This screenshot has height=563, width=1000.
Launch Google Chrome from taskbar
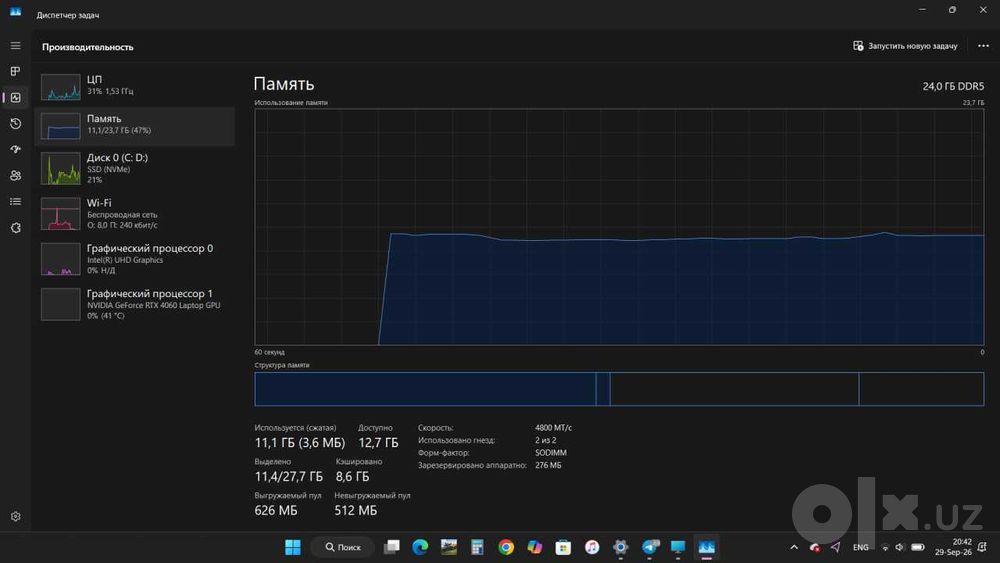click(506, 547)
